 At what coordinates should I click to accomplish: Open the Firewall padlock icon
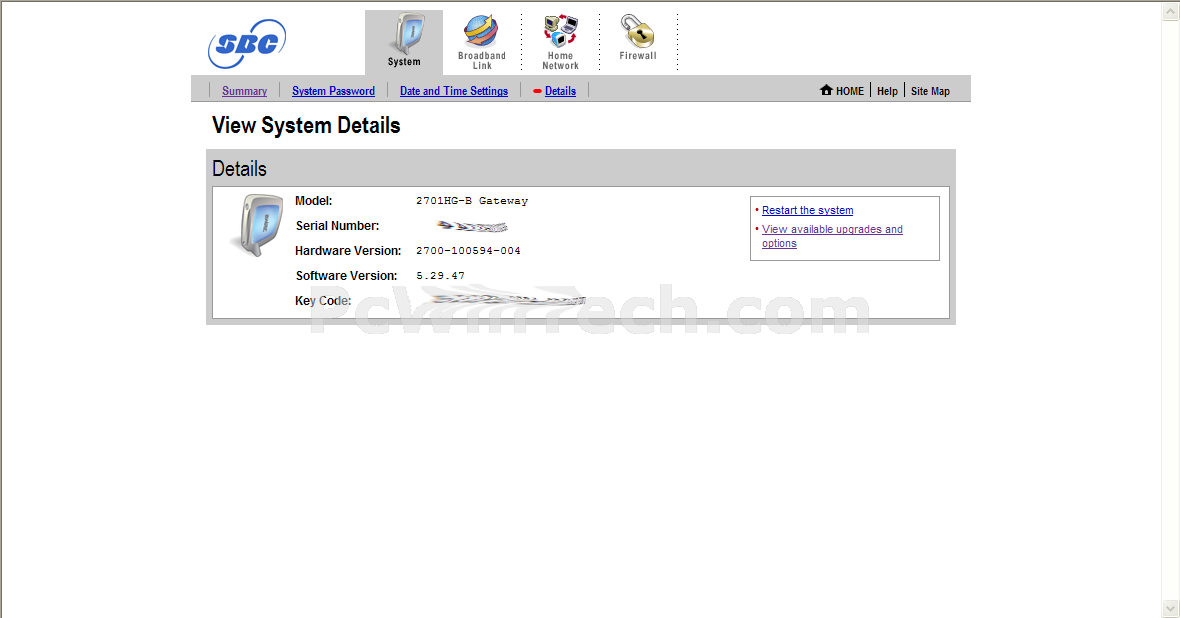pos(637,32)
